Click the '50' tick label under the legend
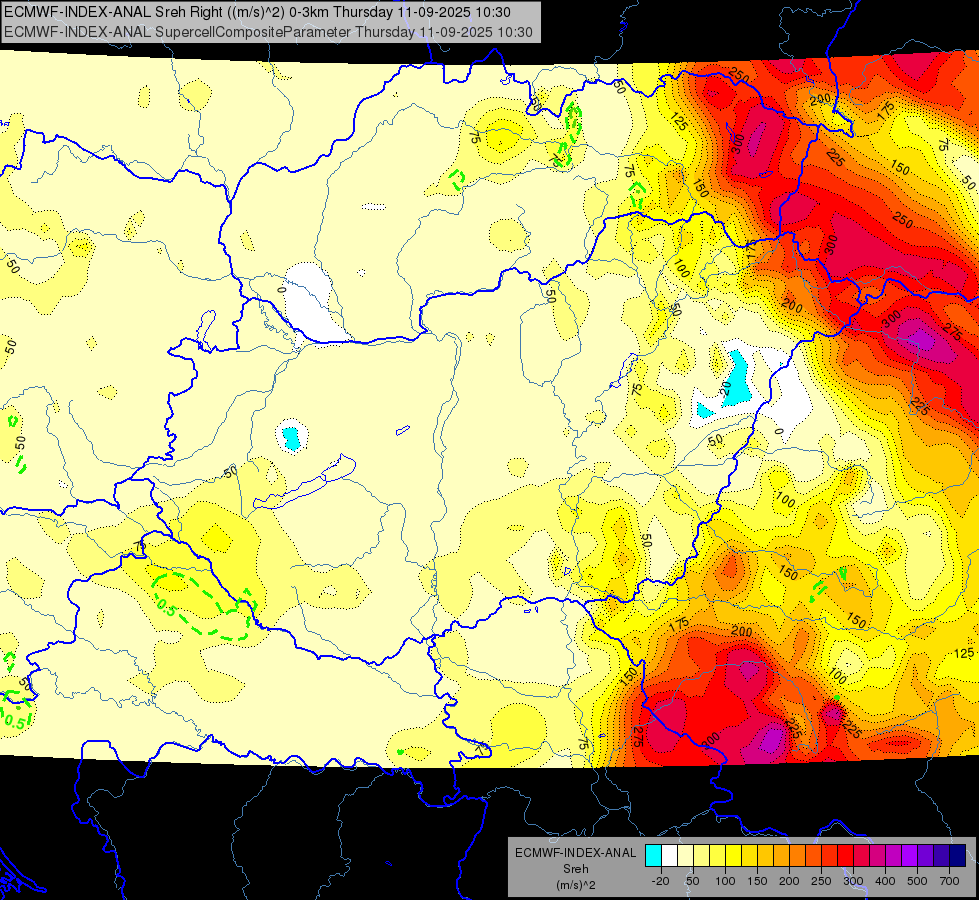 tap(692, 881)
